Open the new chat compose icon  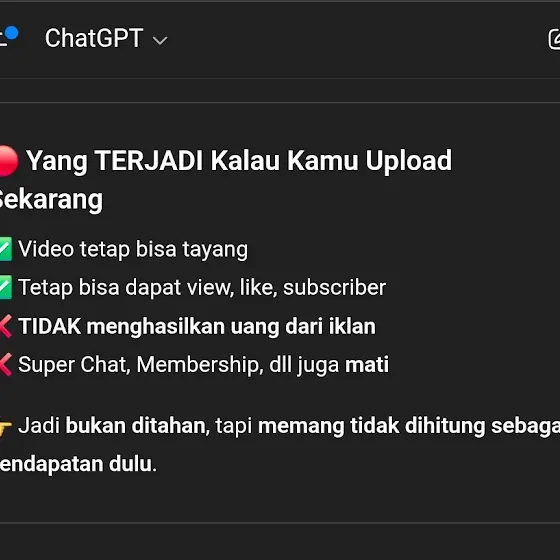pyautogui.click(x=554, y=39)
